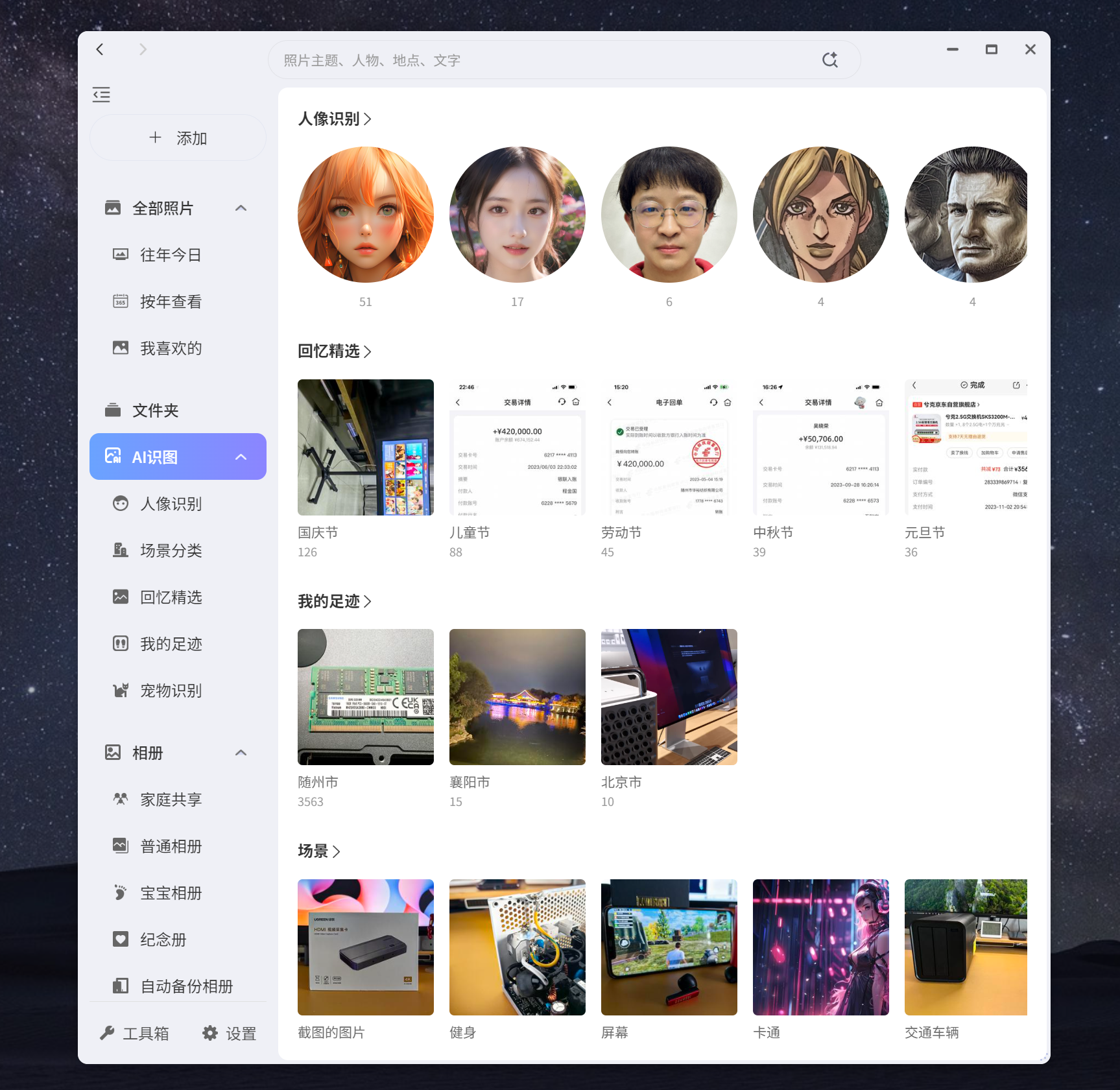Click the AI search icon in search bar
This screenshot has width=1120, height=1090.
(x=829, y=60)
